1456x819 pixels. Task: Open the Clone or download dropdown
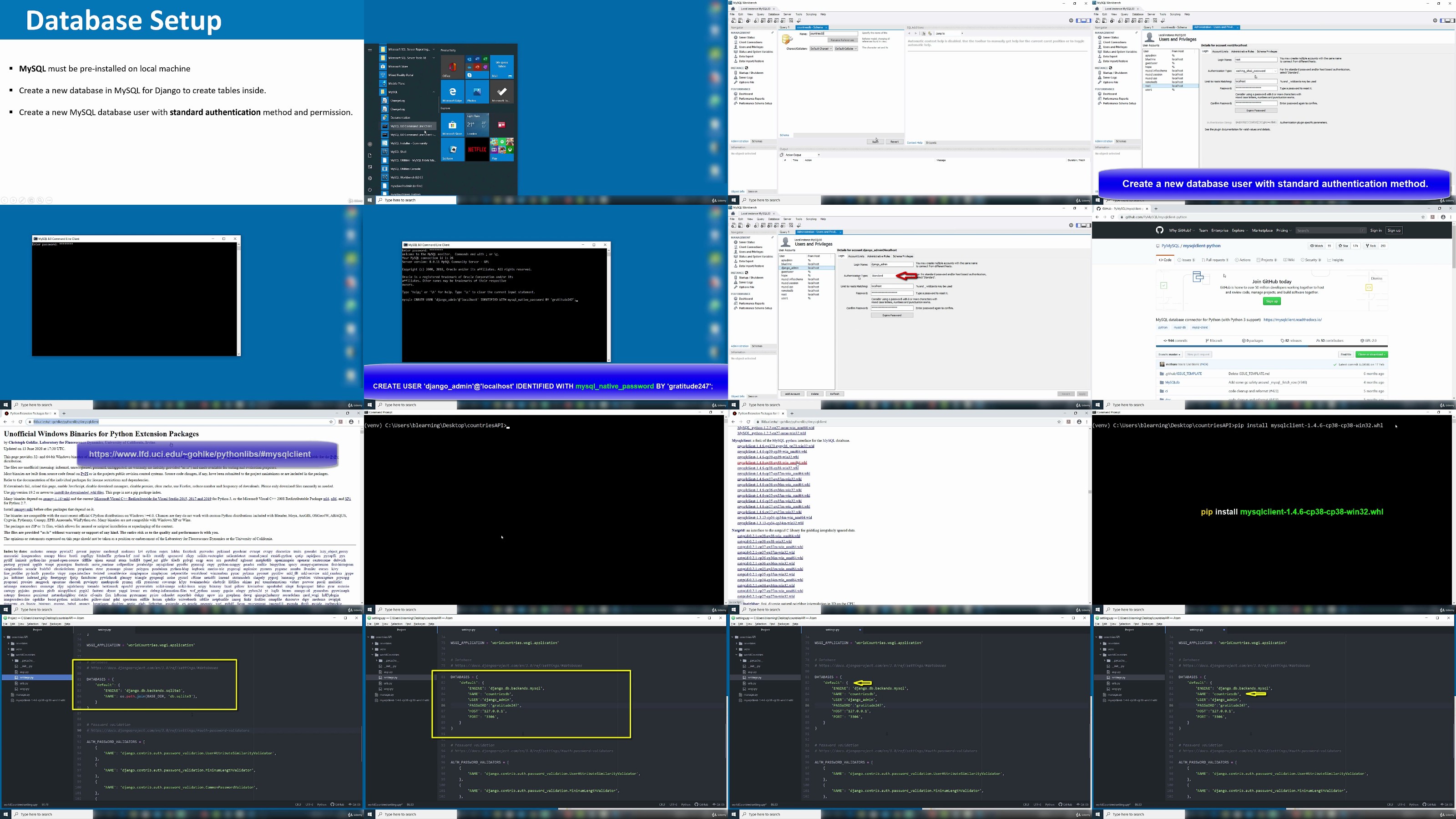pyautogui.click(x=1371, y=354)
